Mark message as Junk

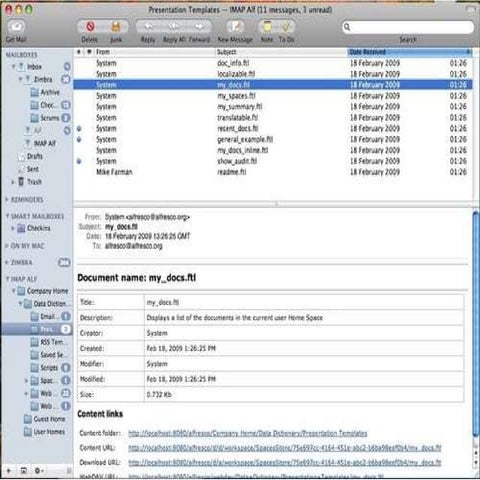pyautogui.click(x=116, y=26)
